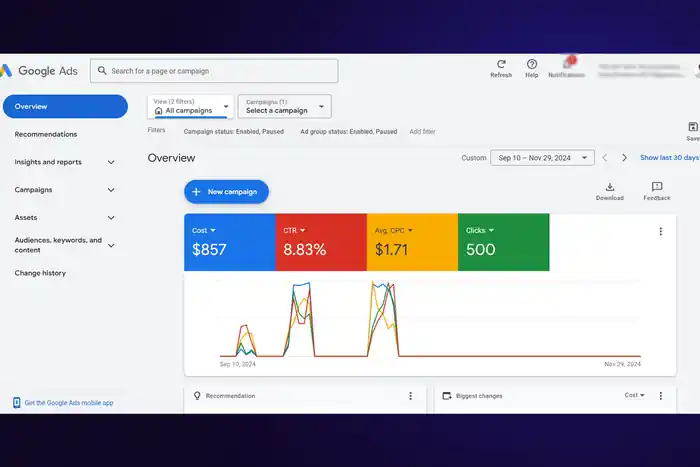Open the Cost dropdown in the Biggest changes card
The width and height of the screenshot is (700, 467).
coord(634,395)
